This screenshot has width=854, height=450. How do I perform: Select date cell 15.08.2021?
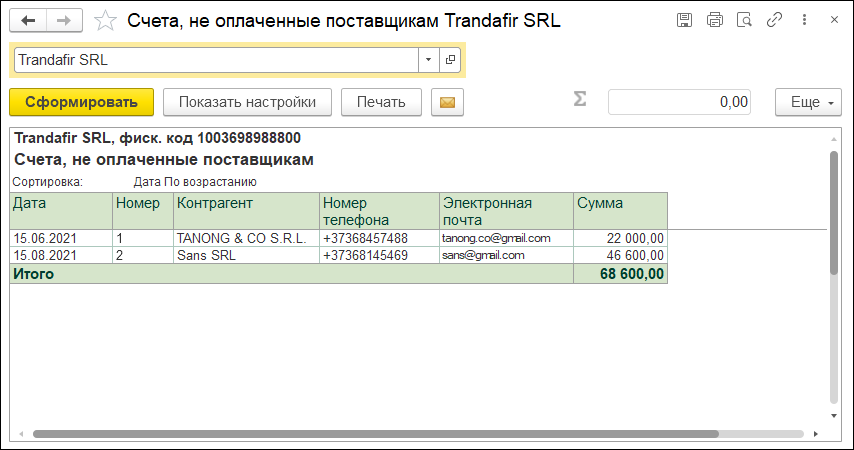coord(61,256)
